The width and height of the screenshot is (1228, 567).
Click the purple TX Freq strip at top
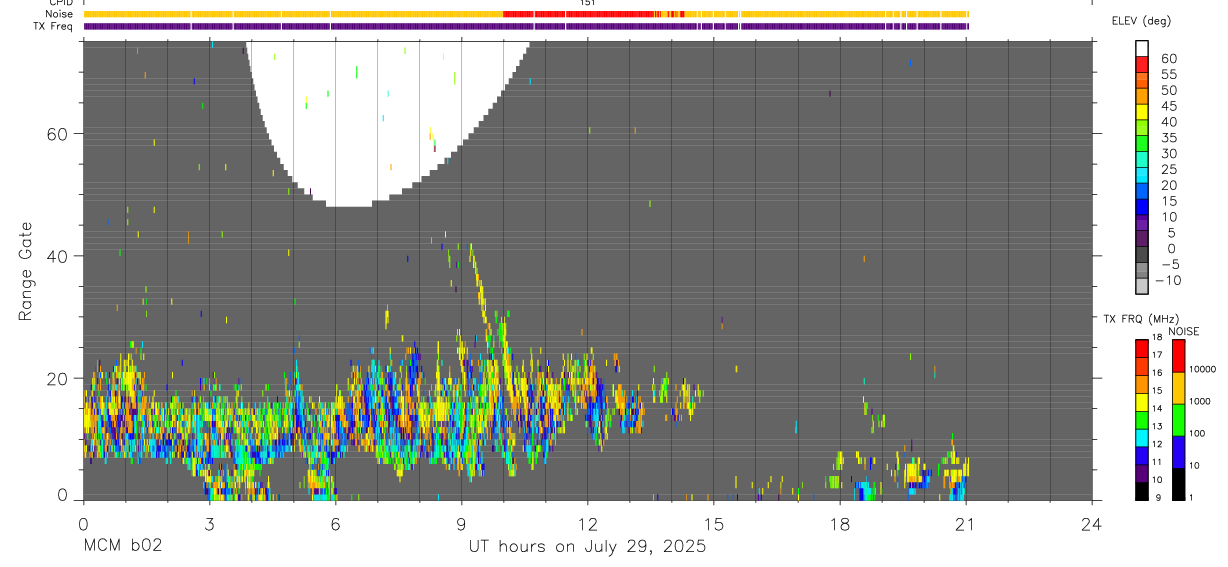tap(526, 26)
